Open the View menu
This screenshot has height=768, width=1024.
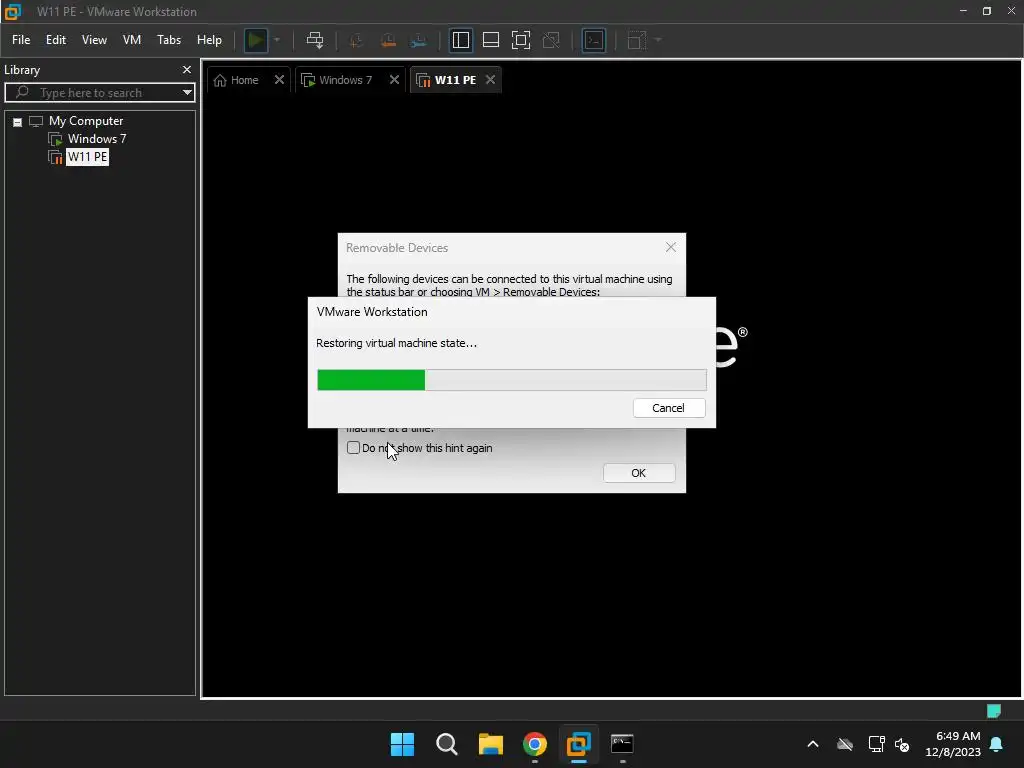tap(94, 40)
